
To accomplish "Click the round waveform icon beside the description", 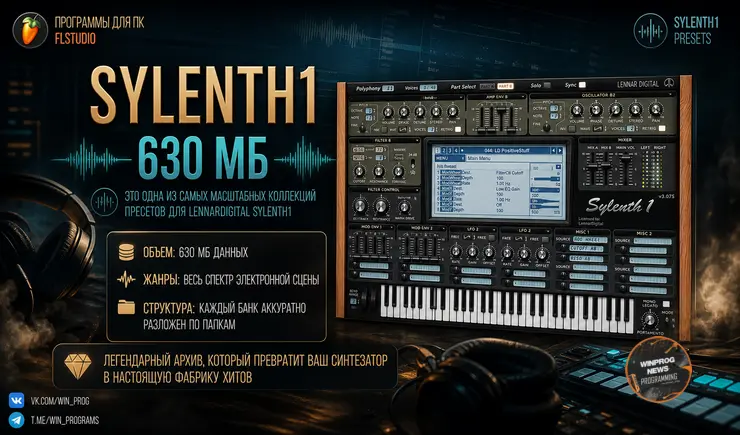I will (104, 203).
